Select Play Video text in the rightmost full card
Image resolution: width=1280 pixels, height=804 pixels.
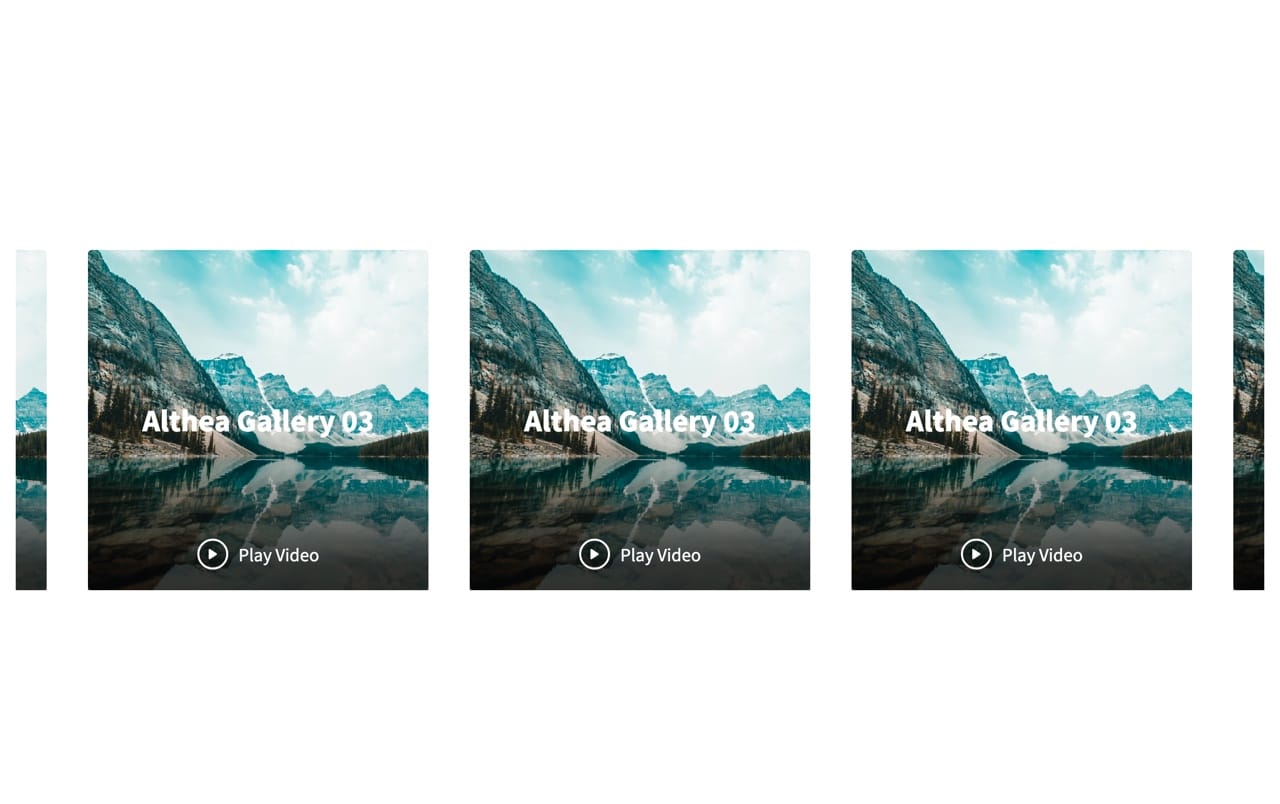(1042, 555)
